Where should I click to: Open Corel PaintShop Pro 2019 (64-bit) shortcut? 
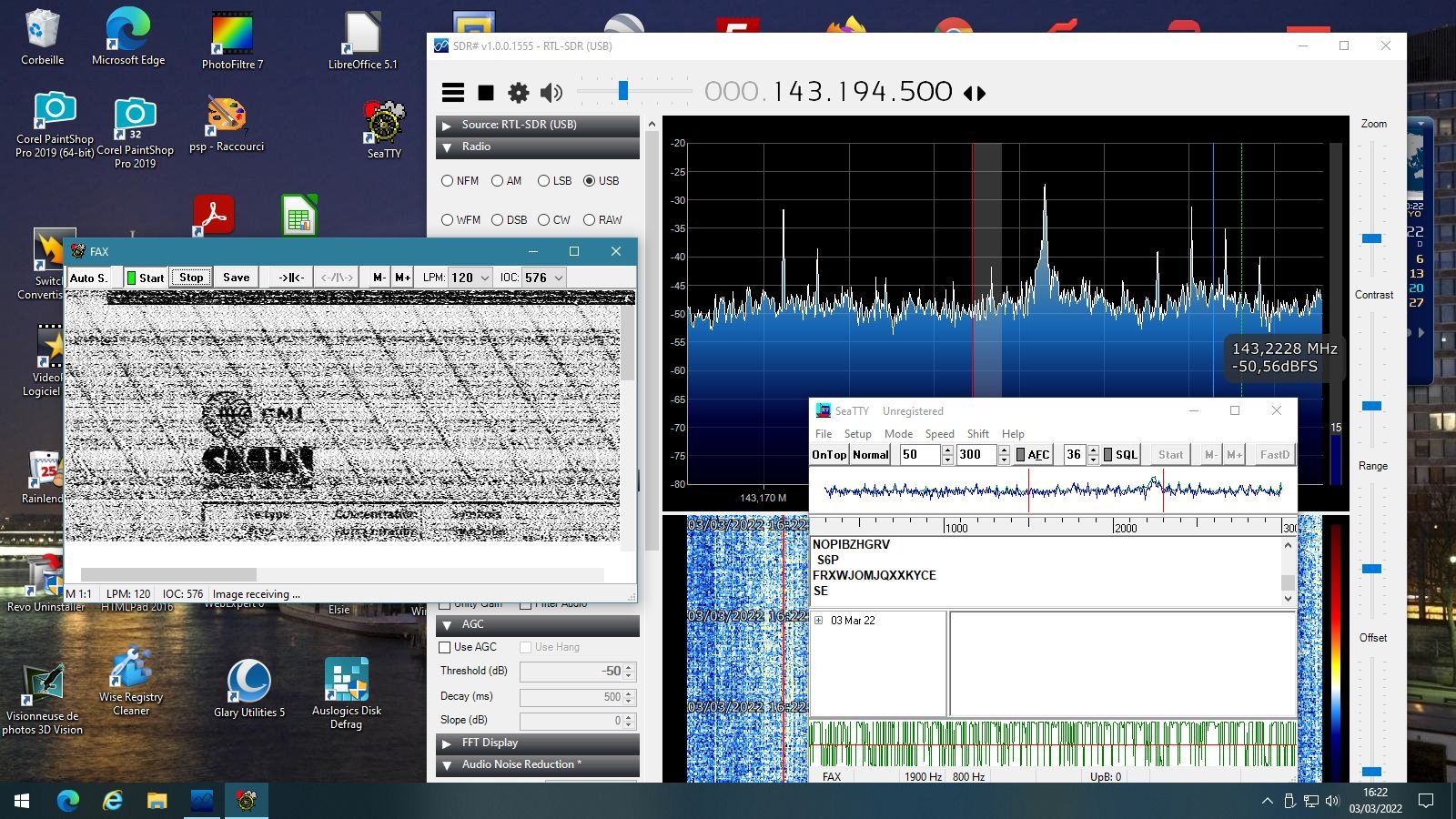coord(55,125)
